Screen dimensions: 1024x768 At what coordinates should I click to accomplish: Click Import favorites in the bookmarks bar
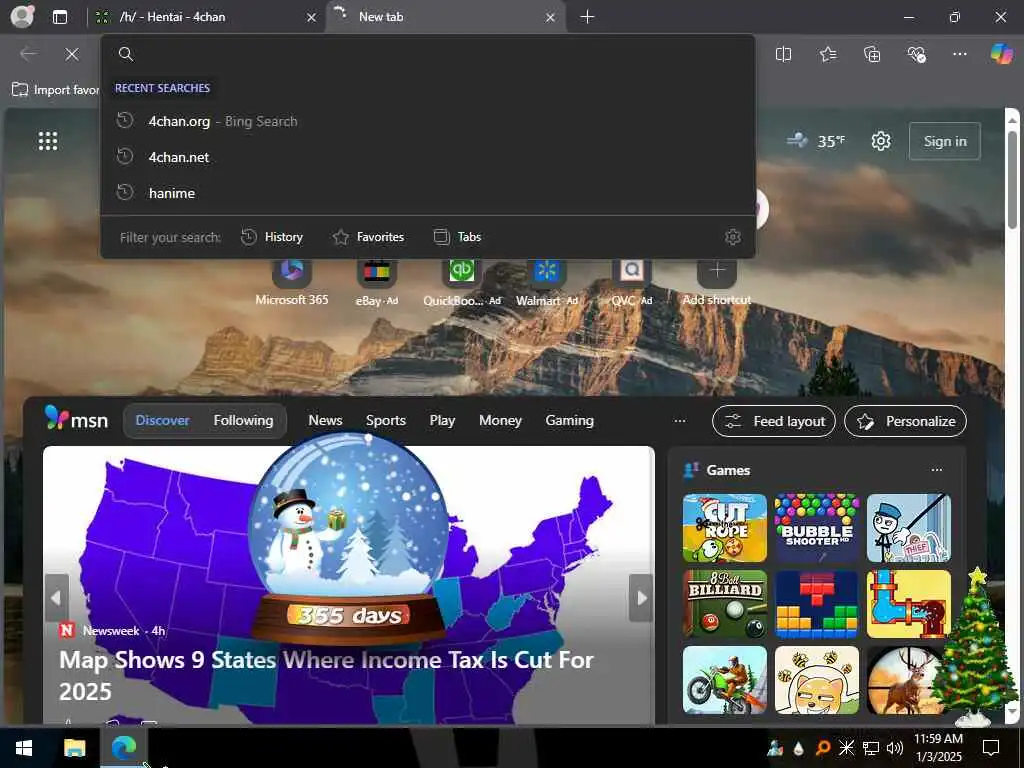point(56,89)
